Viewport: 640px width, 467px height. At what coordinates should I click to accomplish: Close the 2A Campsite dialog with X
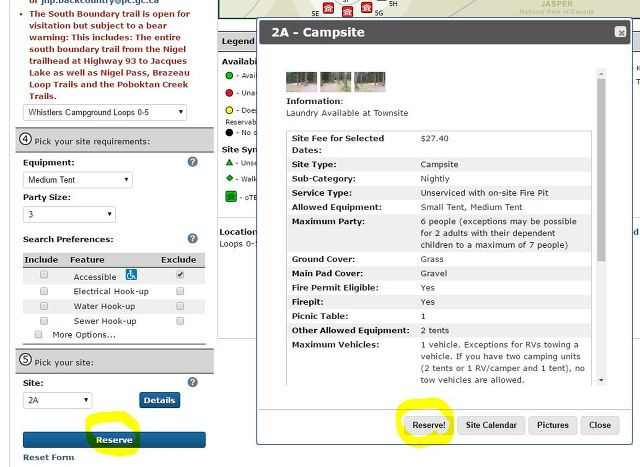point(620,32)
